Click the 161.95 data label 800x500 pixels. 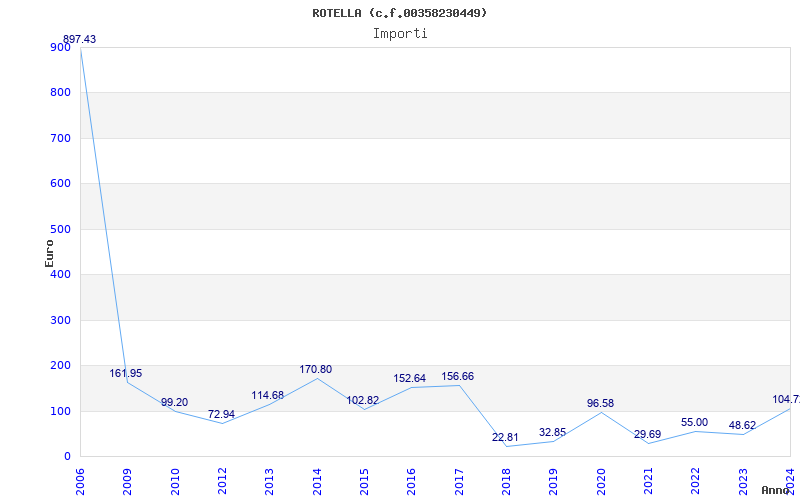126,373
